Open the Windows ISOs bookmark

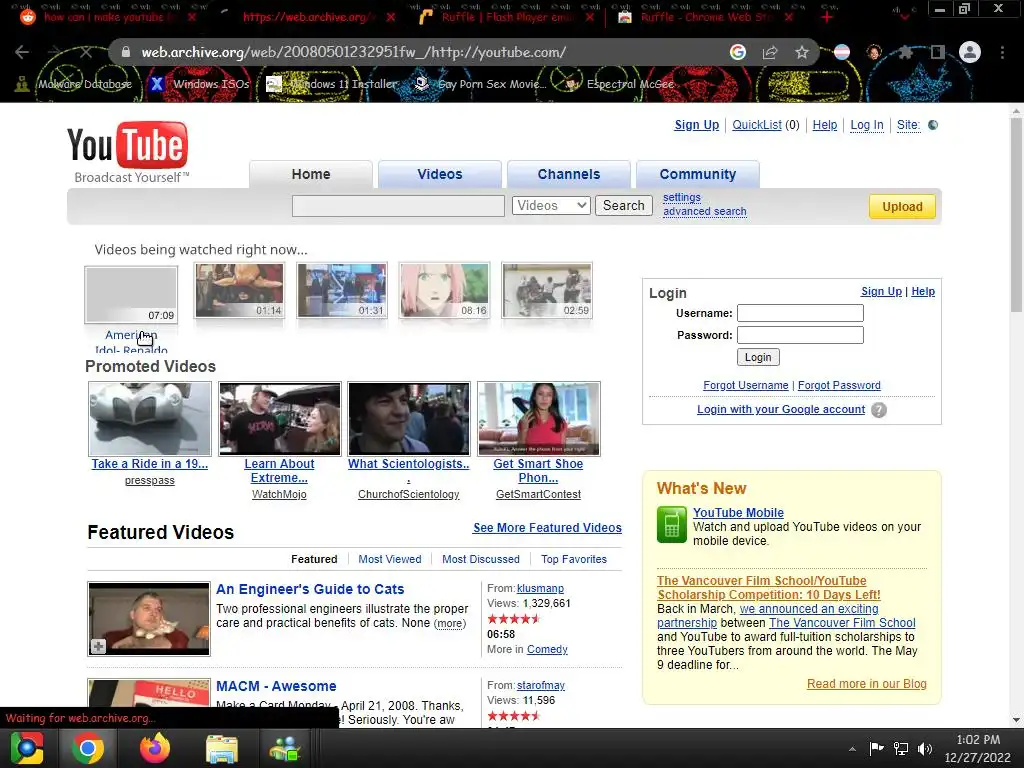[x=200, y=84]
